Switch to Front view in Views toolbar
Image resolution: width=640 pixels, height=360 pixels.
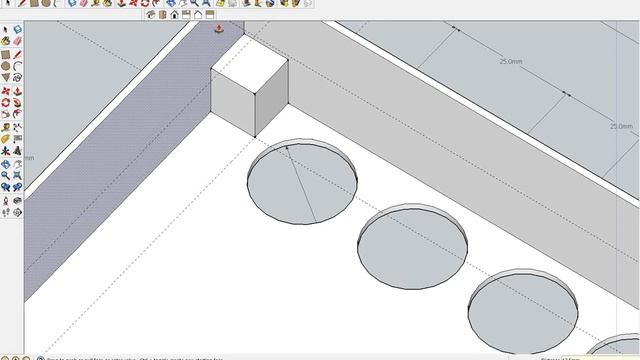(x=174, y=15)
